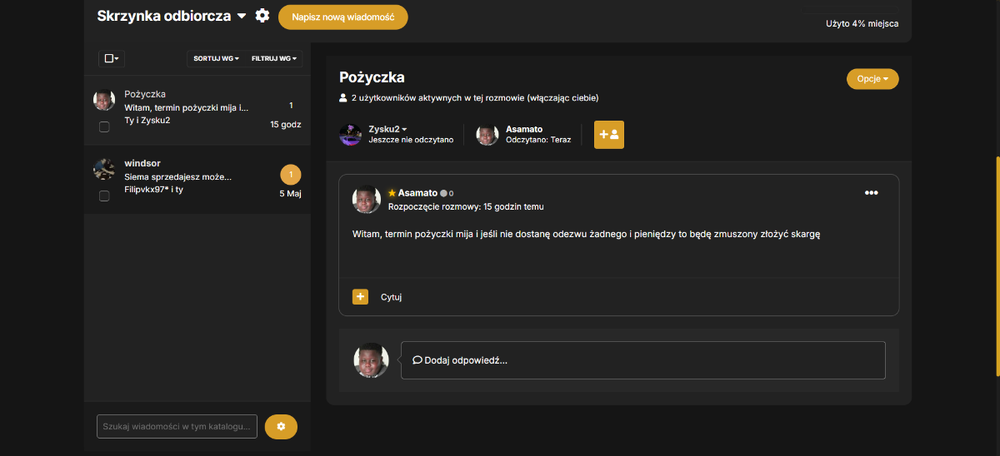Open inbox settings gear icon
This screenshot has height=456, width=1000.
[x=262, y=16]
